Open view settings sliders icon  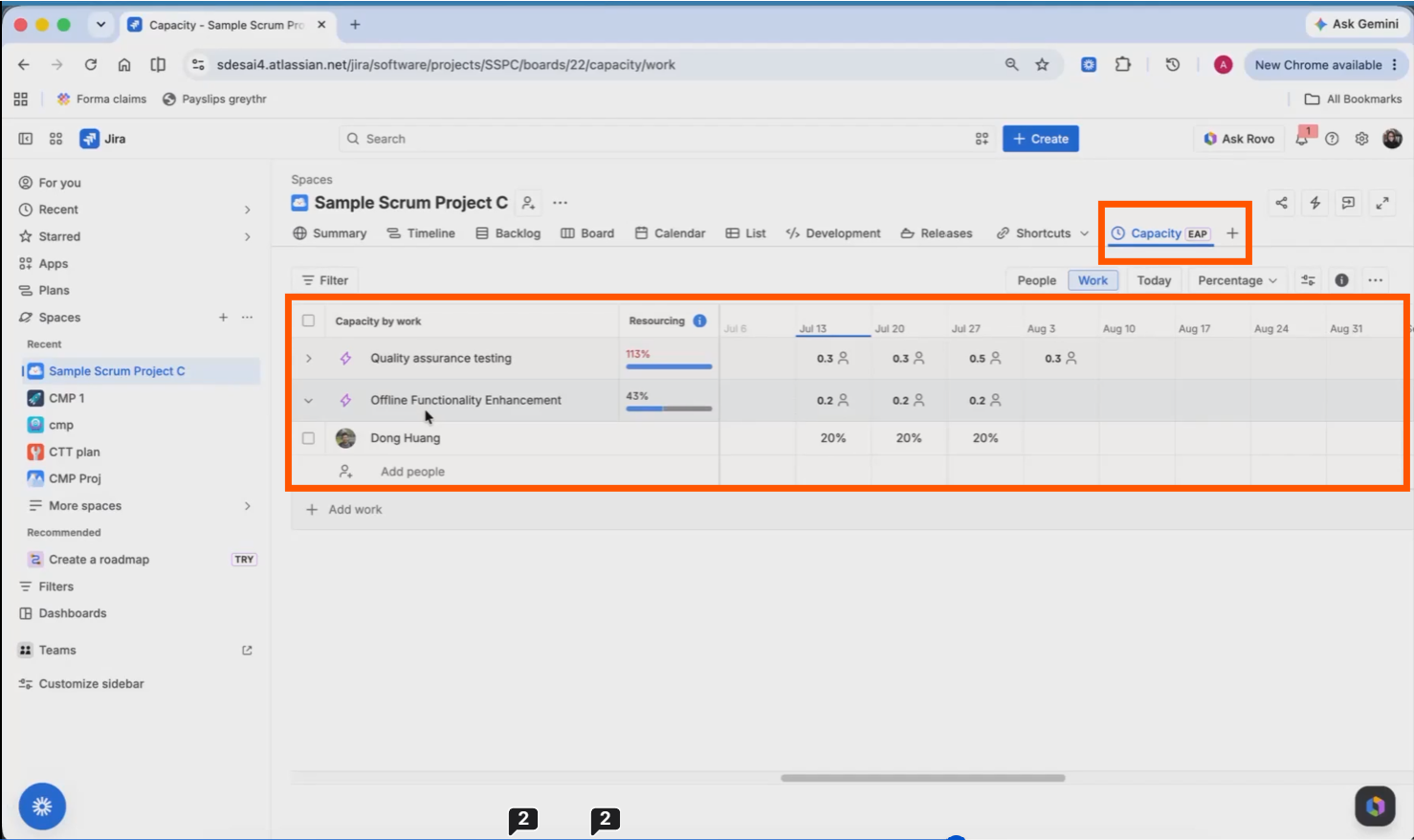[x=1308, y=280]
